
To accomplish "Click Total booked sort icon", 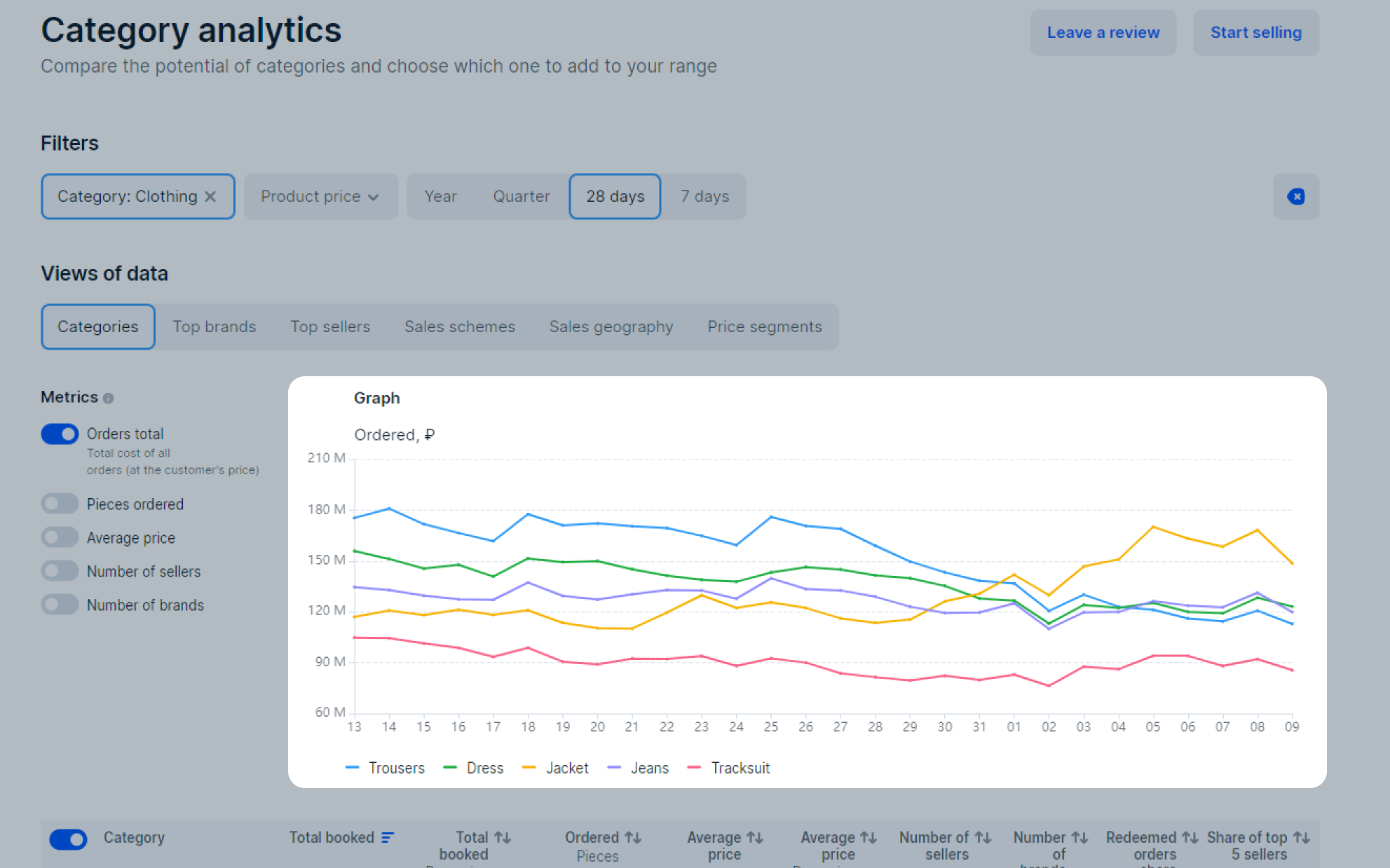I will [x=388, y=837].
